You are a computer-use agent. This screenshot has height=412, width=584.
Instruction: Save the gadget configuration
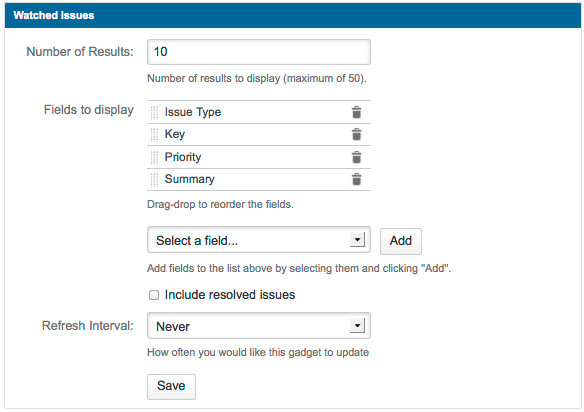171,386
